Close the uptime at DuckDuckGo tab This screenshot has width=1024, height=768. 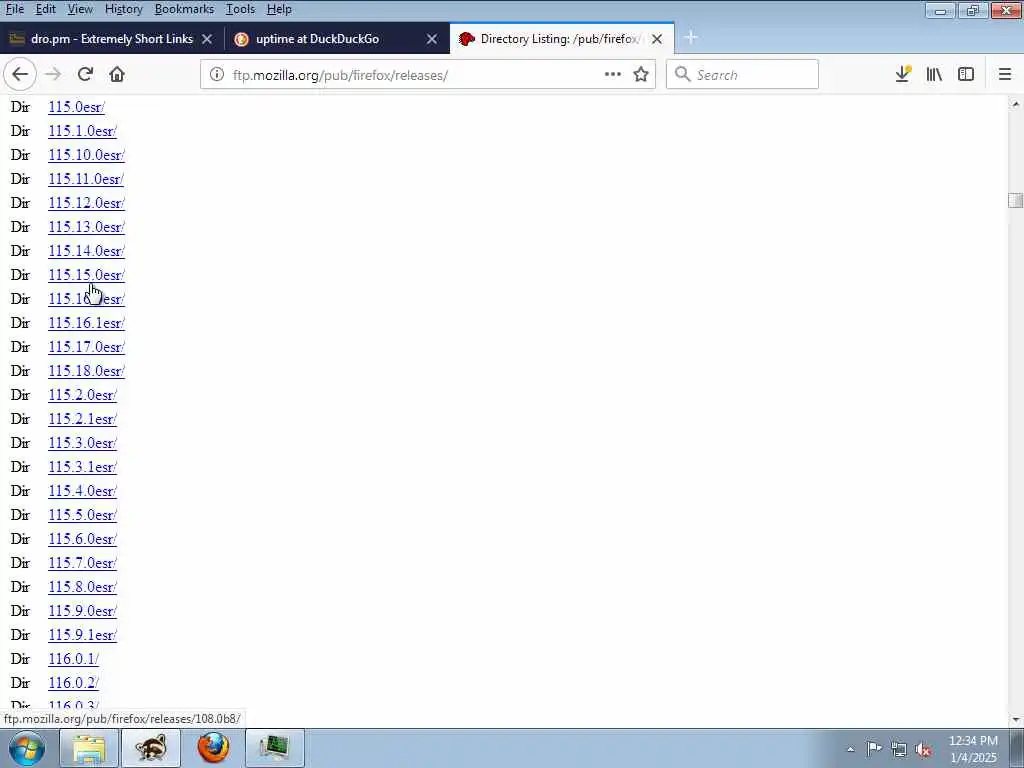coord(432,39)
